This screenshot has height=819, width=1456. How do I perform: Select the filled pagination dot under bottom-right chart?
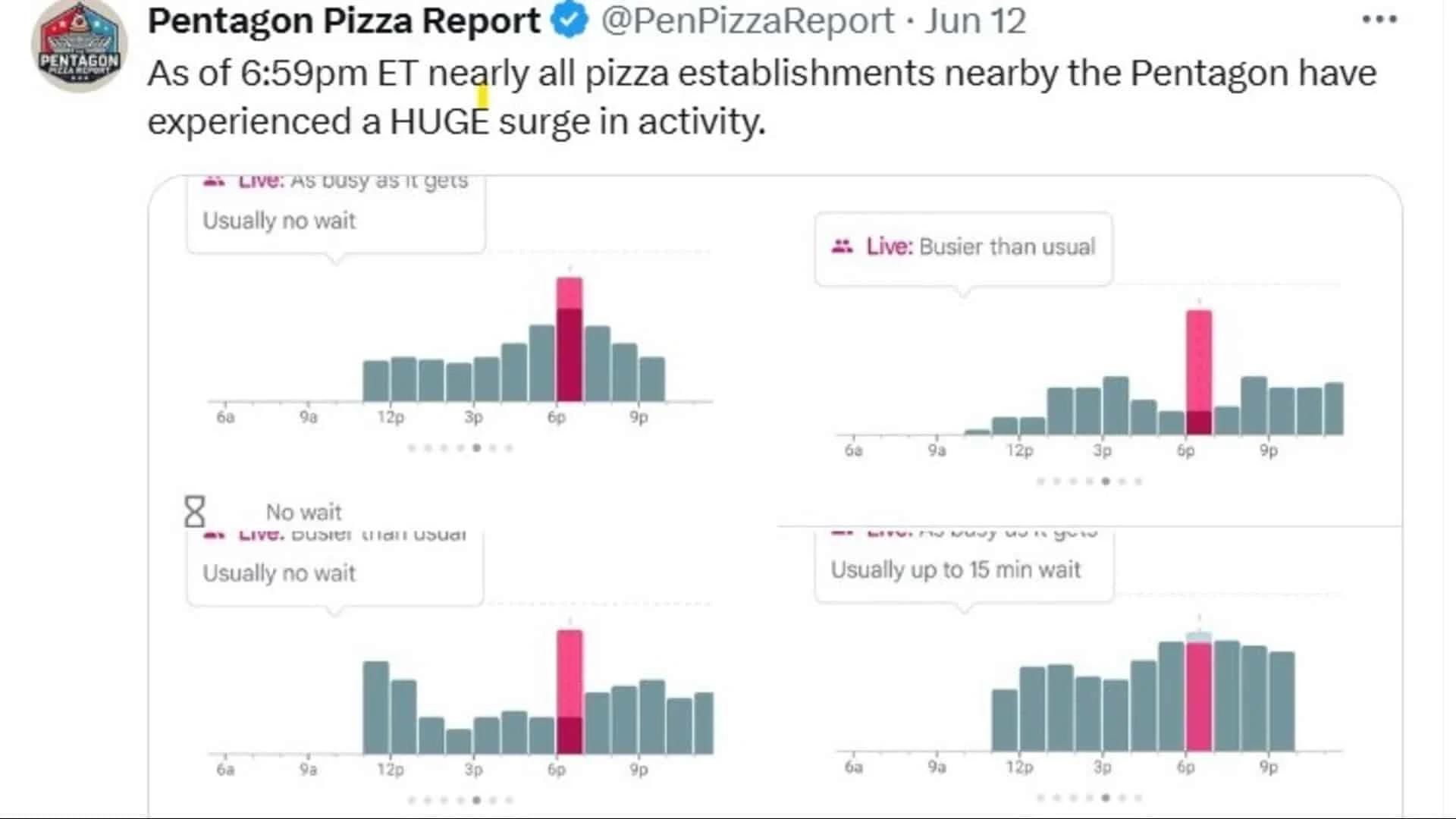pyautogui.click(x=1104, y=799)
